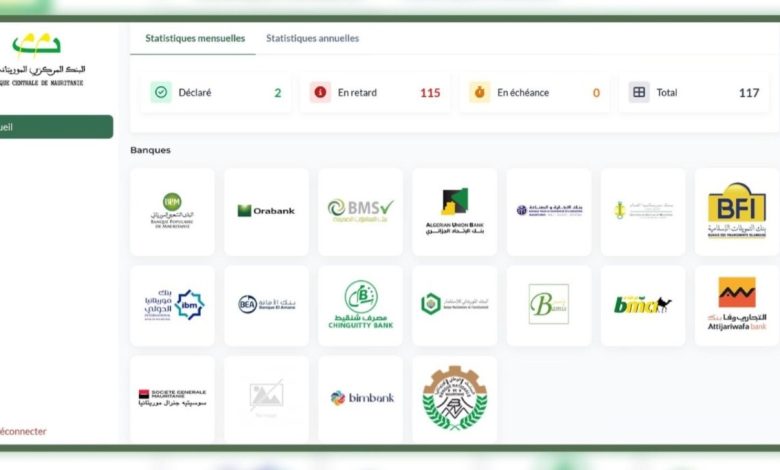Click the Total grid icon
This screenshot has height=470, width=780.
pyautogui.click(x=639, y=92)
